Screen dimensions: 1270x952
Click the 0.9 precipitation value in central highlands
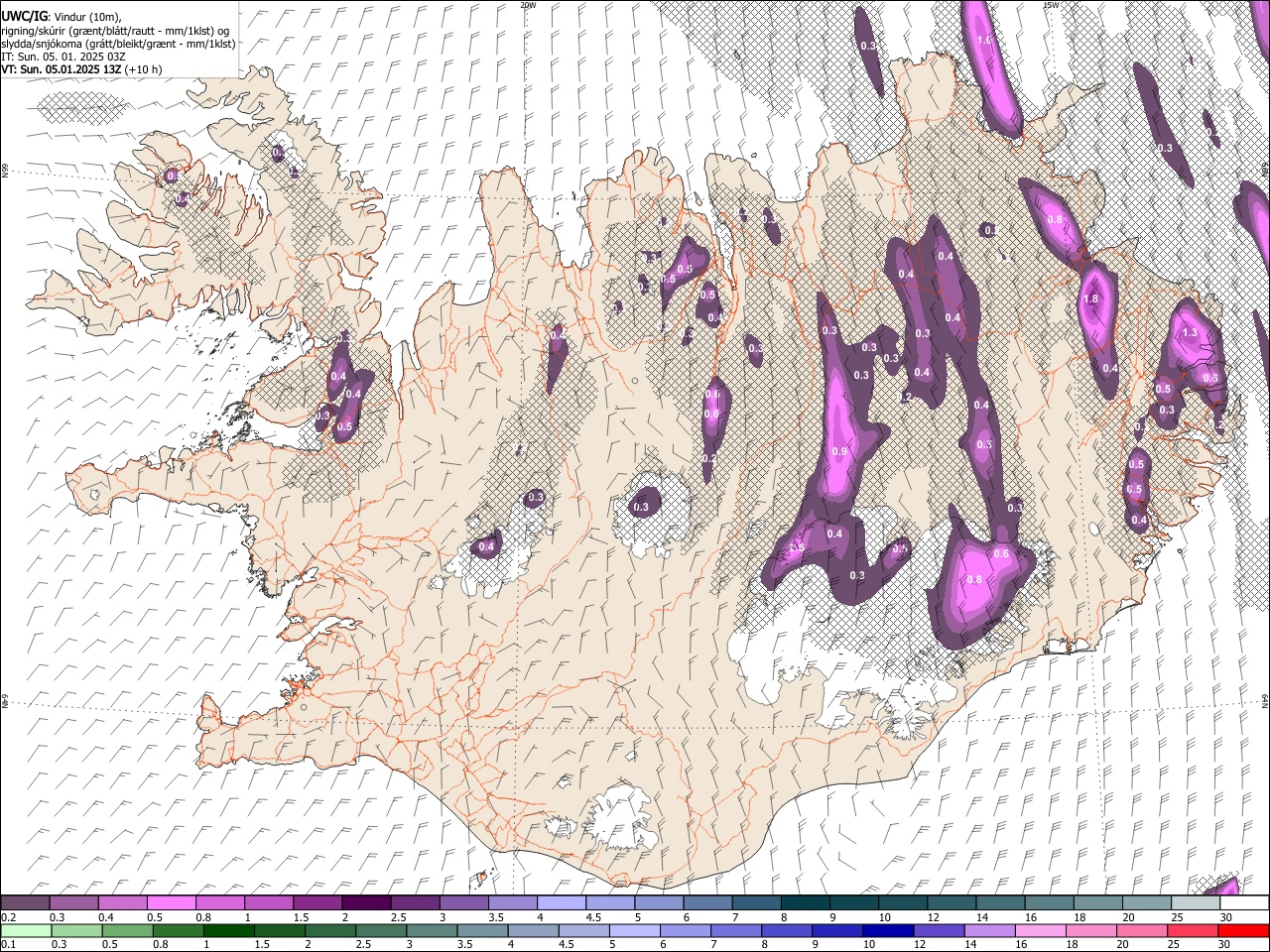point(839,452)
